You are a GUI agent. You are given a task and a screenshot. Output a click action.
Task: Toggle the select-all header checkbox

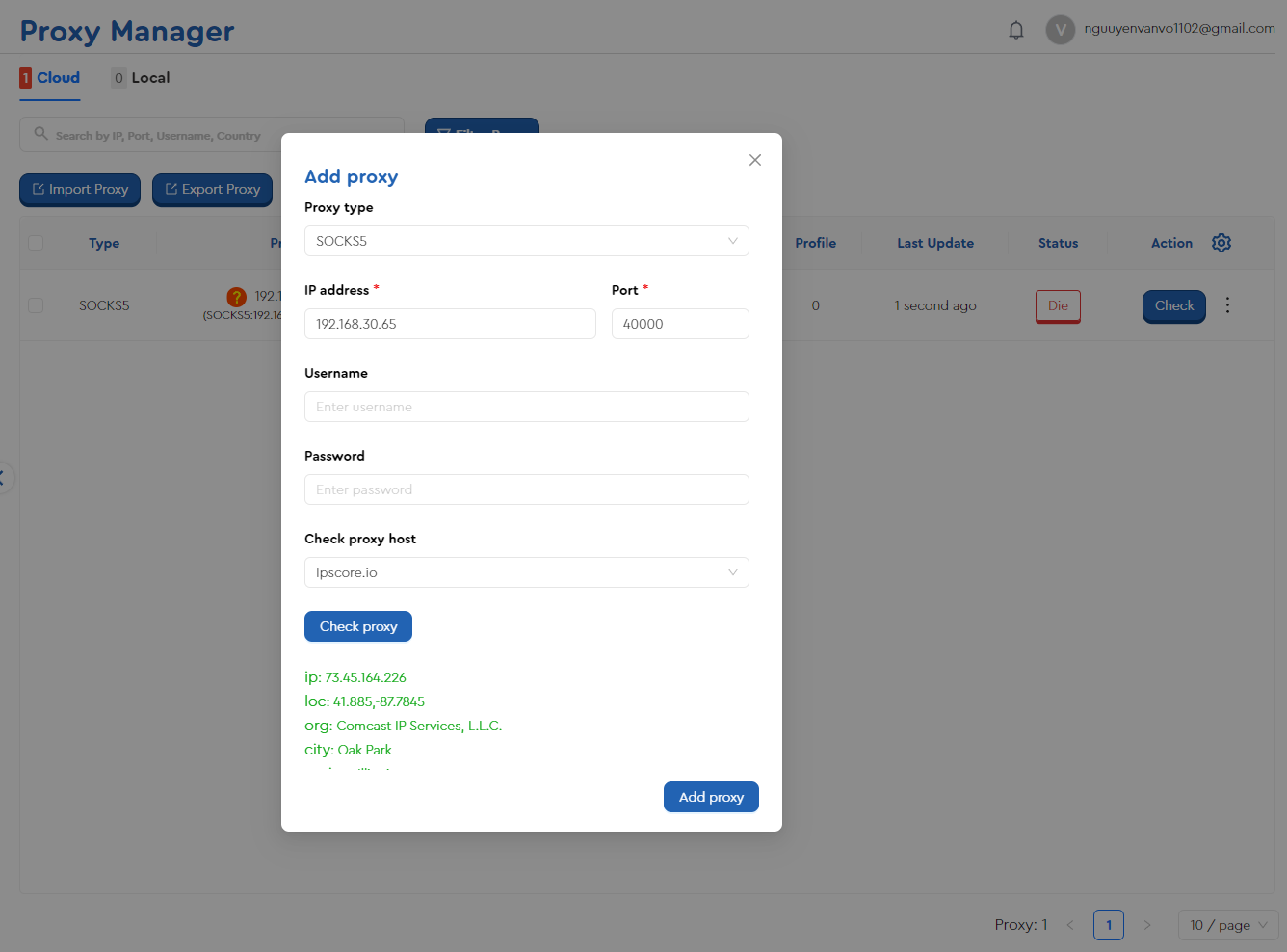click(x=36, y=243)
